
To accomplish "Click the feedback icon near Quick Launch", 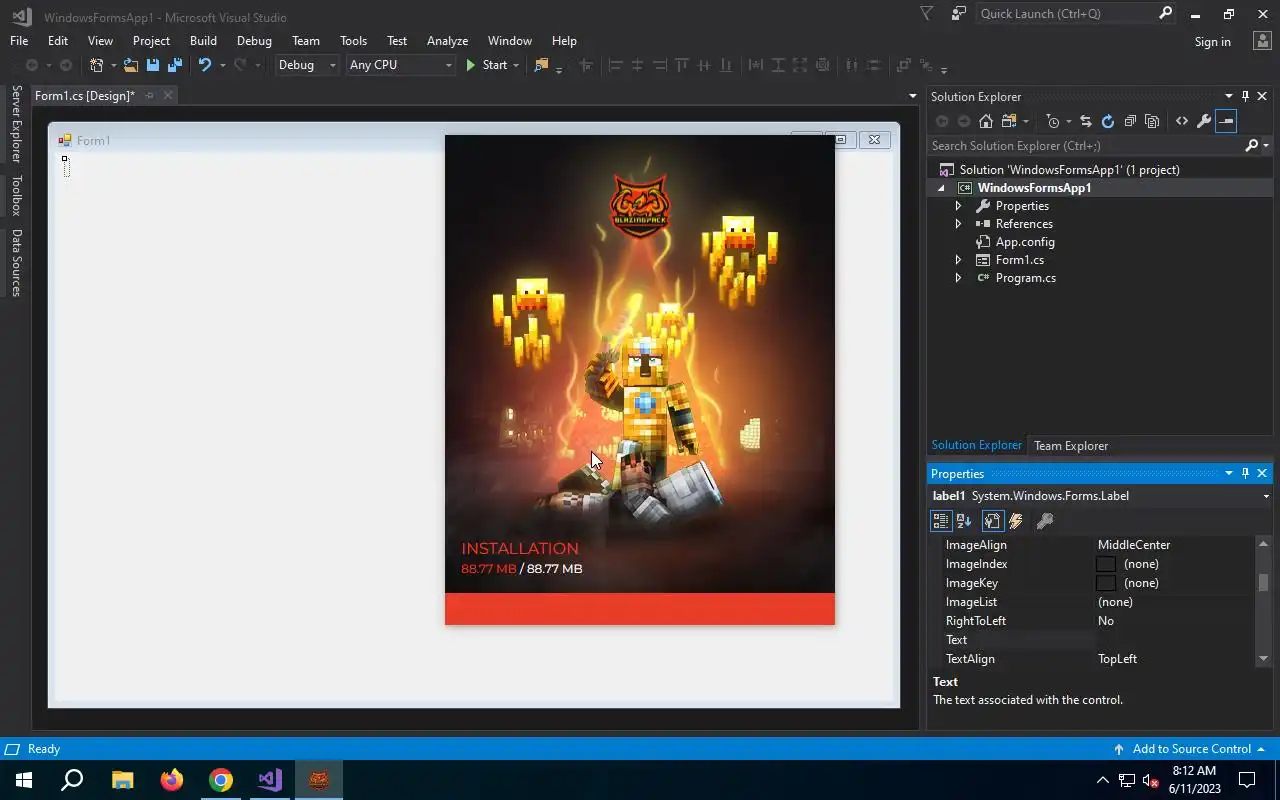I will click(959, 14).
